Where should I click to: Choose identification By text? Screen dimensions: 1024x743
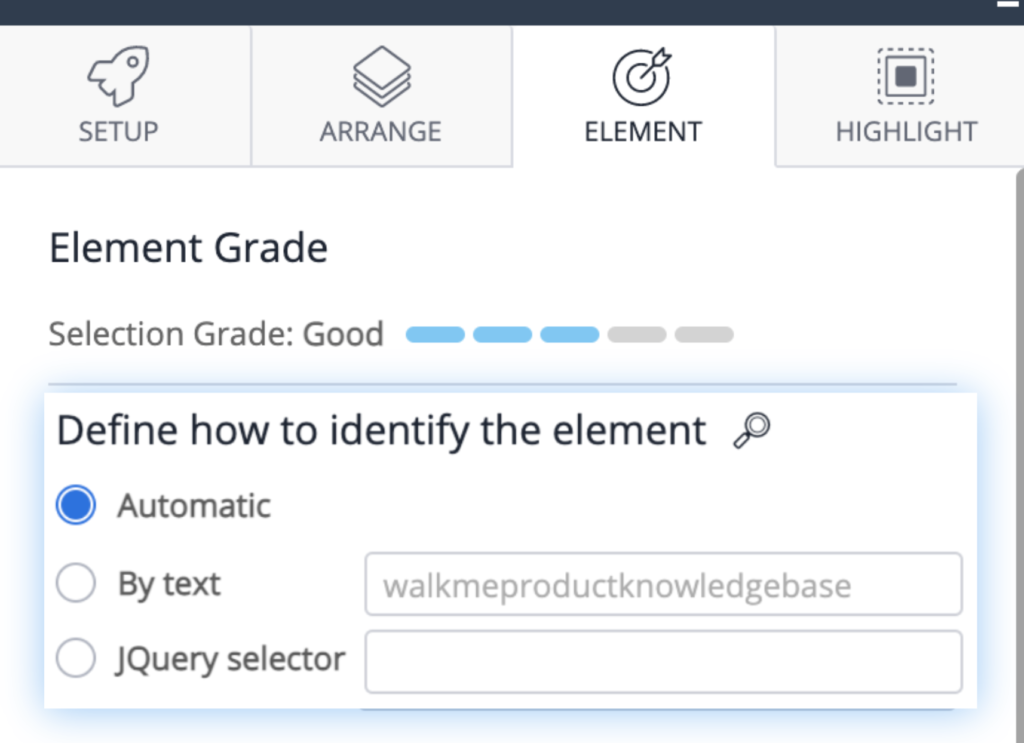76,582
